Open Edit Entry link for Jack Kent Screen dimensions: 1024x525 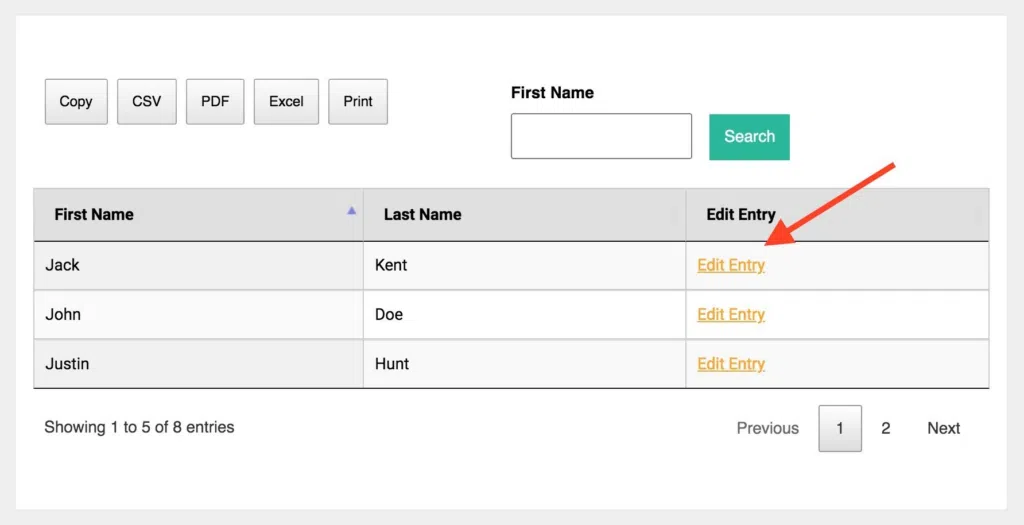731,265
